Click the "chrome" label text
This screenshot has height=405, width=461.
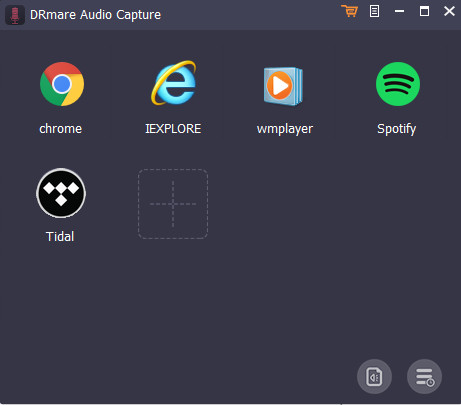coord(61,129)
